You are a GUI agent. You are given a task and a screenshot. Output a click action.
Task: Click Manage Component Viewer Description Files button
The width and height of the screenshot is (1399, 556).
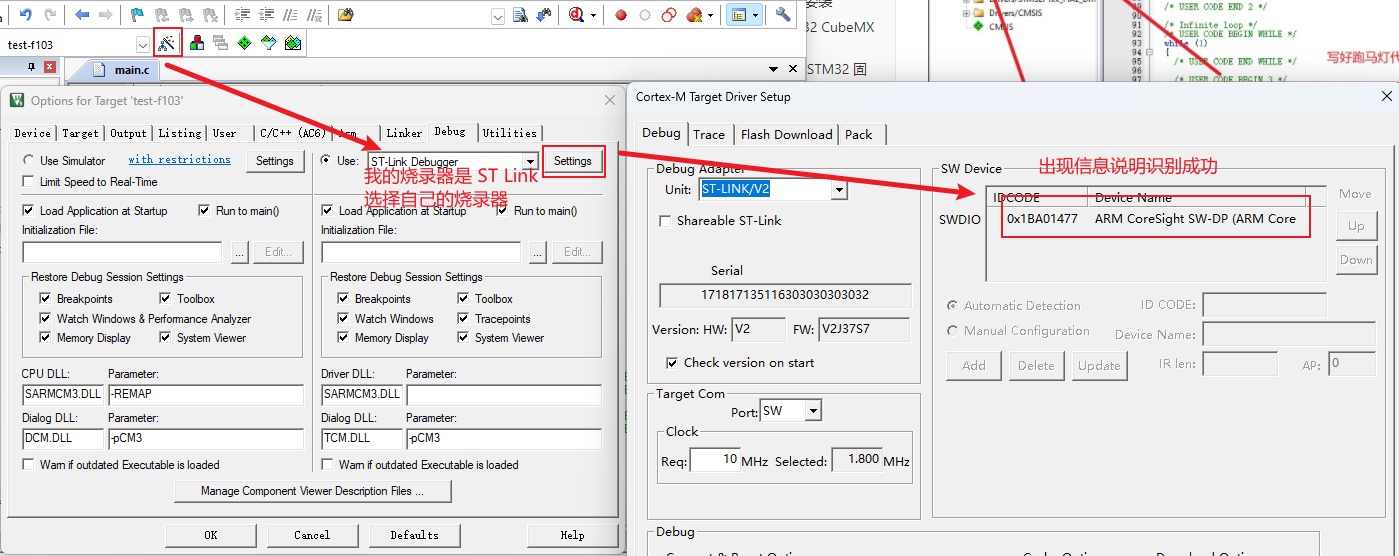pos(312,491)
